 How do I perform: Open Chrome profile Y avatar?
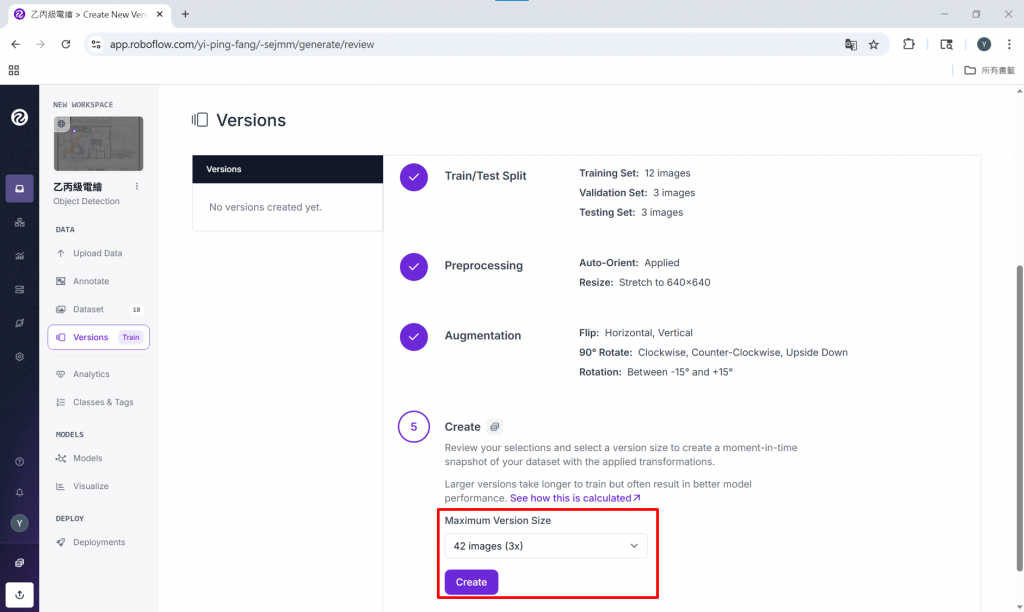click(x=984, y=44)
